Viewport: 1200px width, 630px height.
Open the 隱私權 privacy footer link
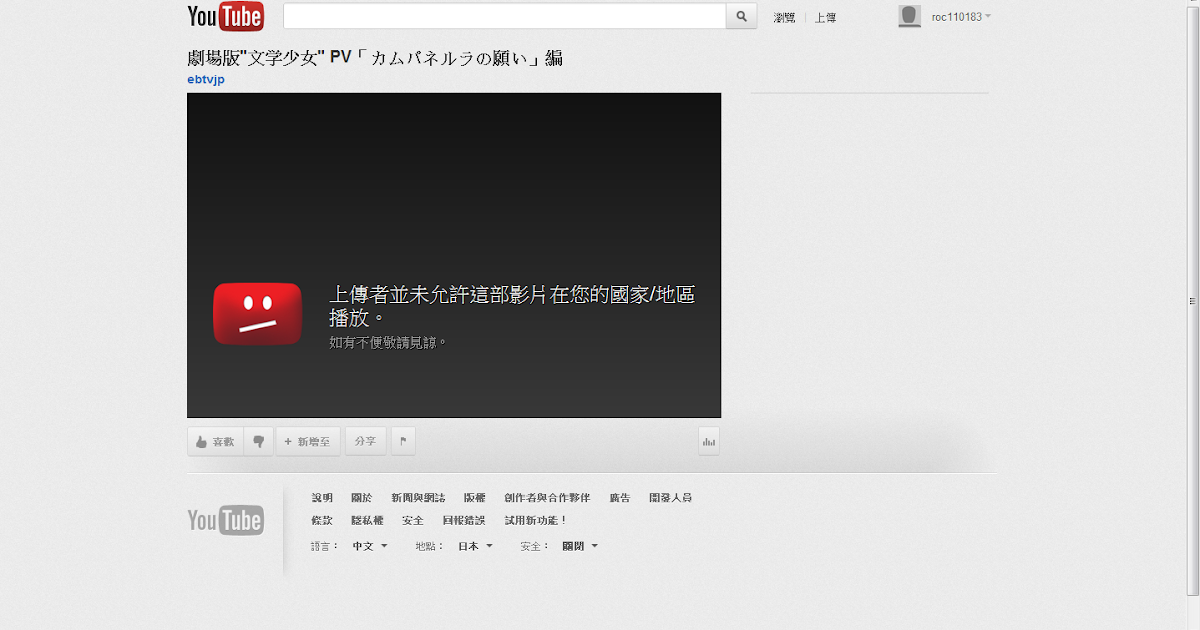367,520
